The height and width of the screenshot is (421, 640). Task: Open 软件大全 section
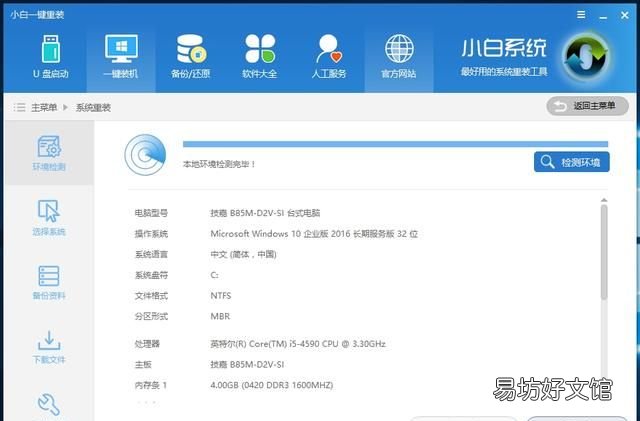point(260,57)
